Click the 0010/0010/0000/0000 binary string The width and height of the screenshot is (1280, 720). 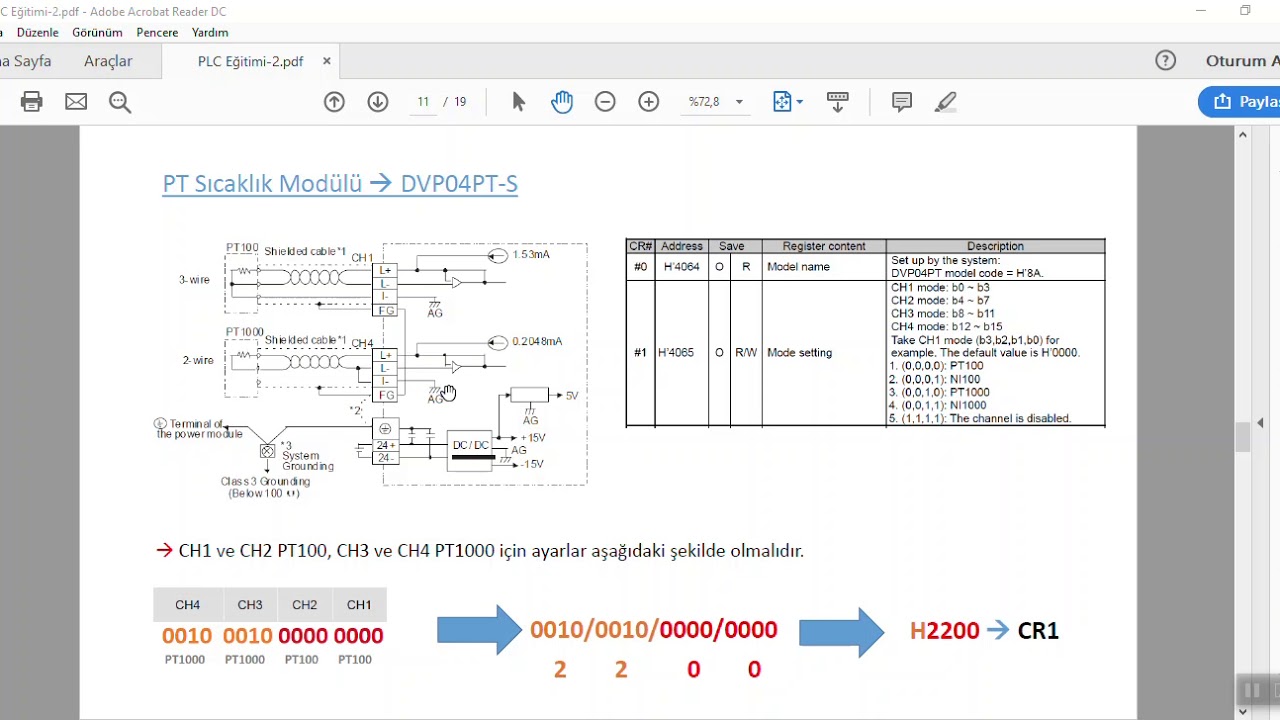tap(653, 630)
